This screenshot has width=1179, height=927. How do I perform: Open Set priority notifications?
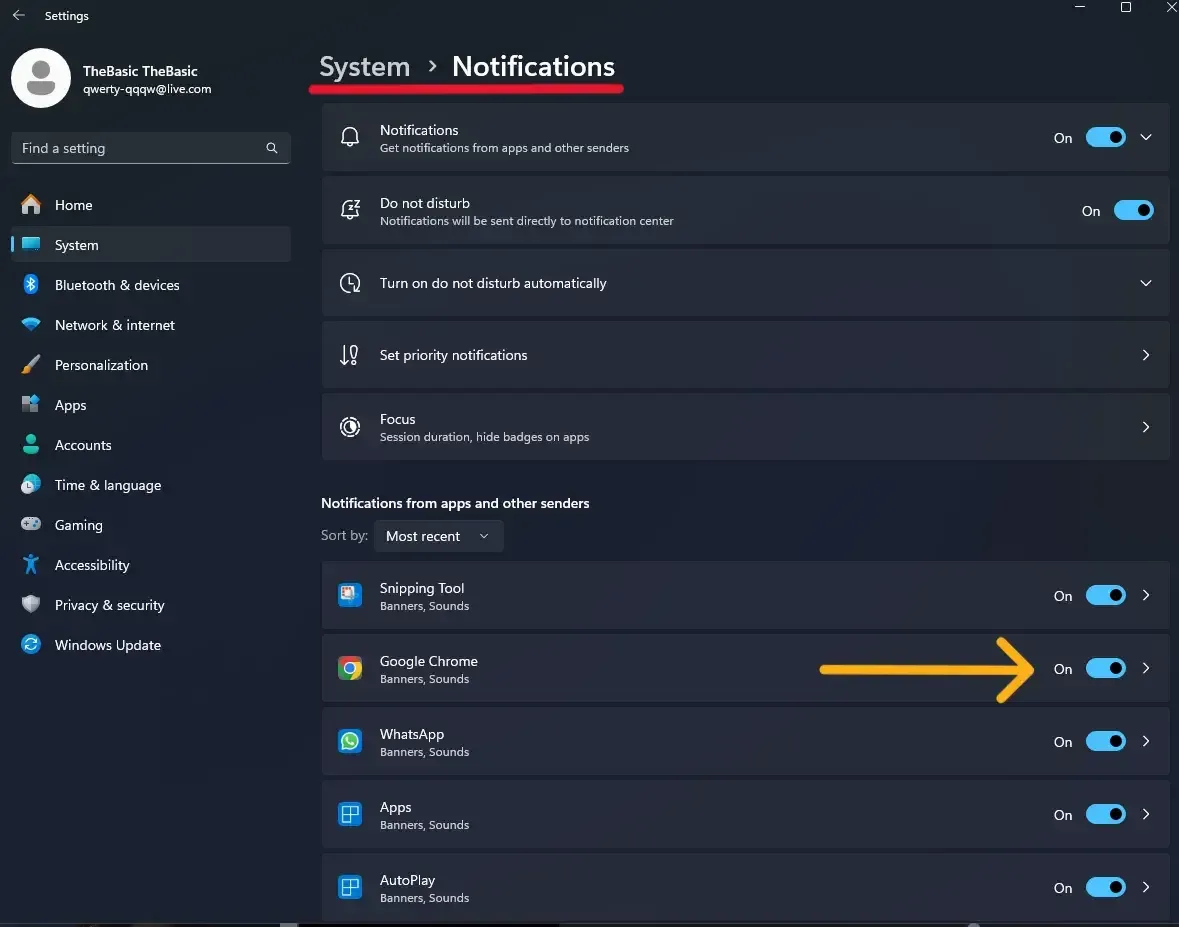pyautogui.click(x=745, y=355)
